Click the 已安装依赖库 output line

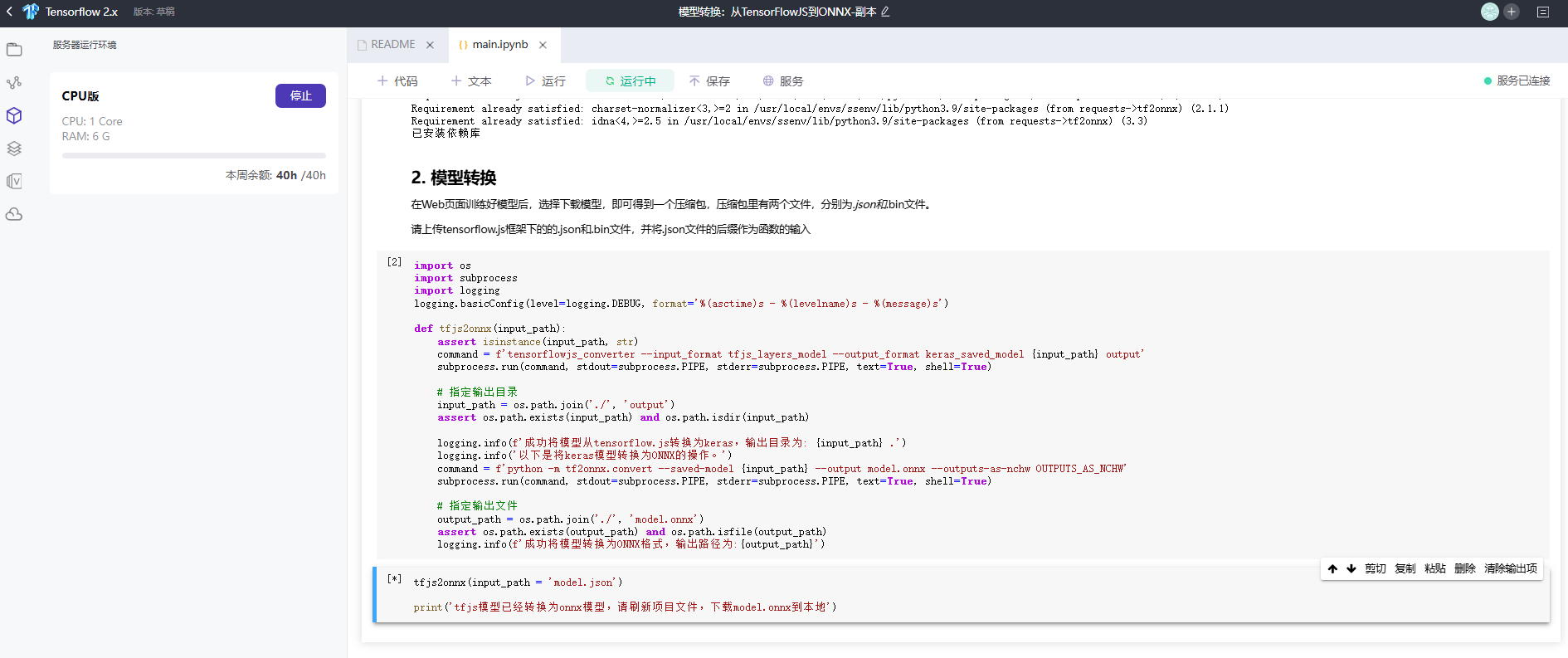446,133
